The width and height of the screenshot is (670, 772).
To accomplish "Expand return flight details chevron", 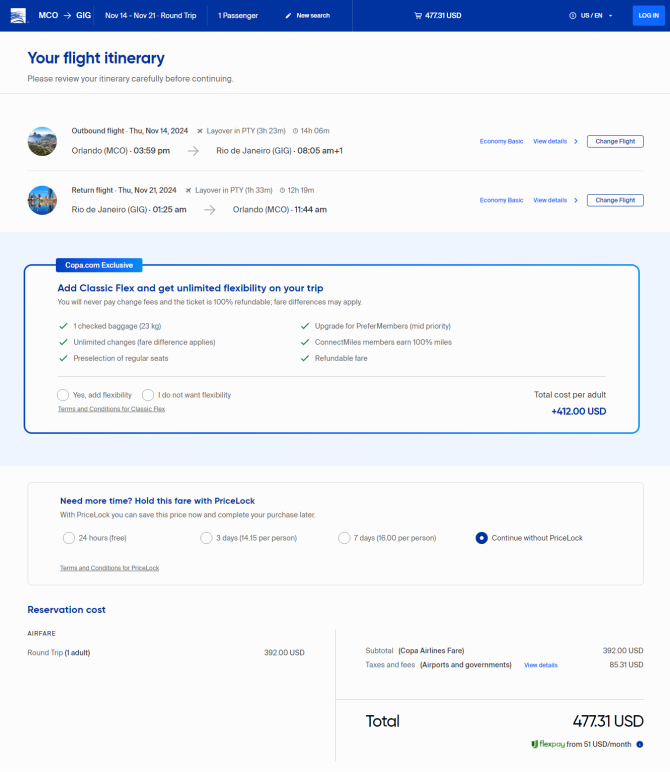I will pos(575,200).
